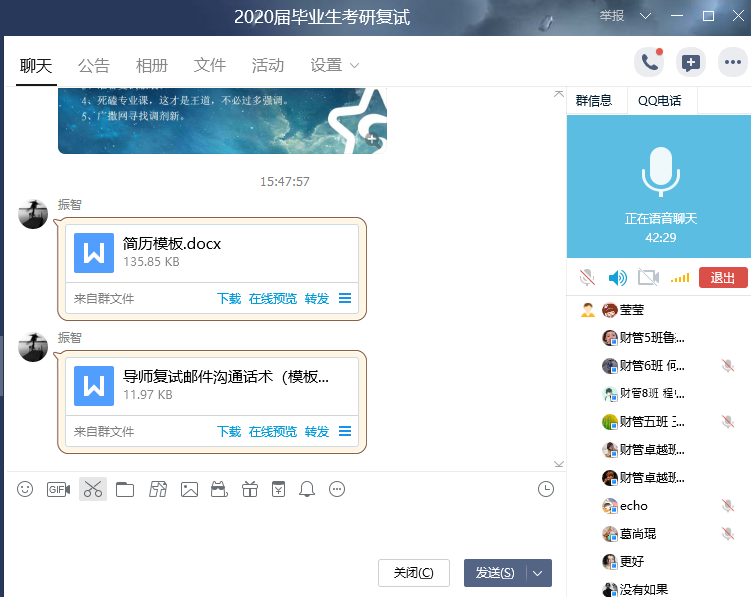
Task: Click the send file folder icon
Action: (x=125, y=489)
